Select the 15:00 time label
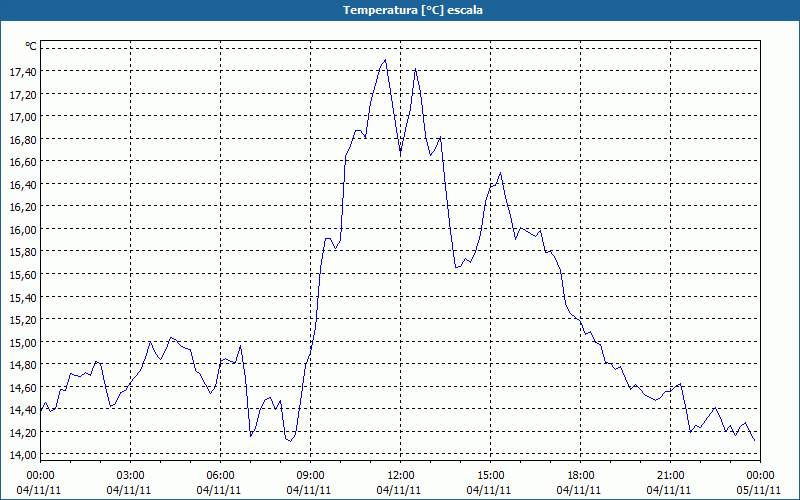The image size is (800, 500). pyautogui.click(x=490, y=476)
